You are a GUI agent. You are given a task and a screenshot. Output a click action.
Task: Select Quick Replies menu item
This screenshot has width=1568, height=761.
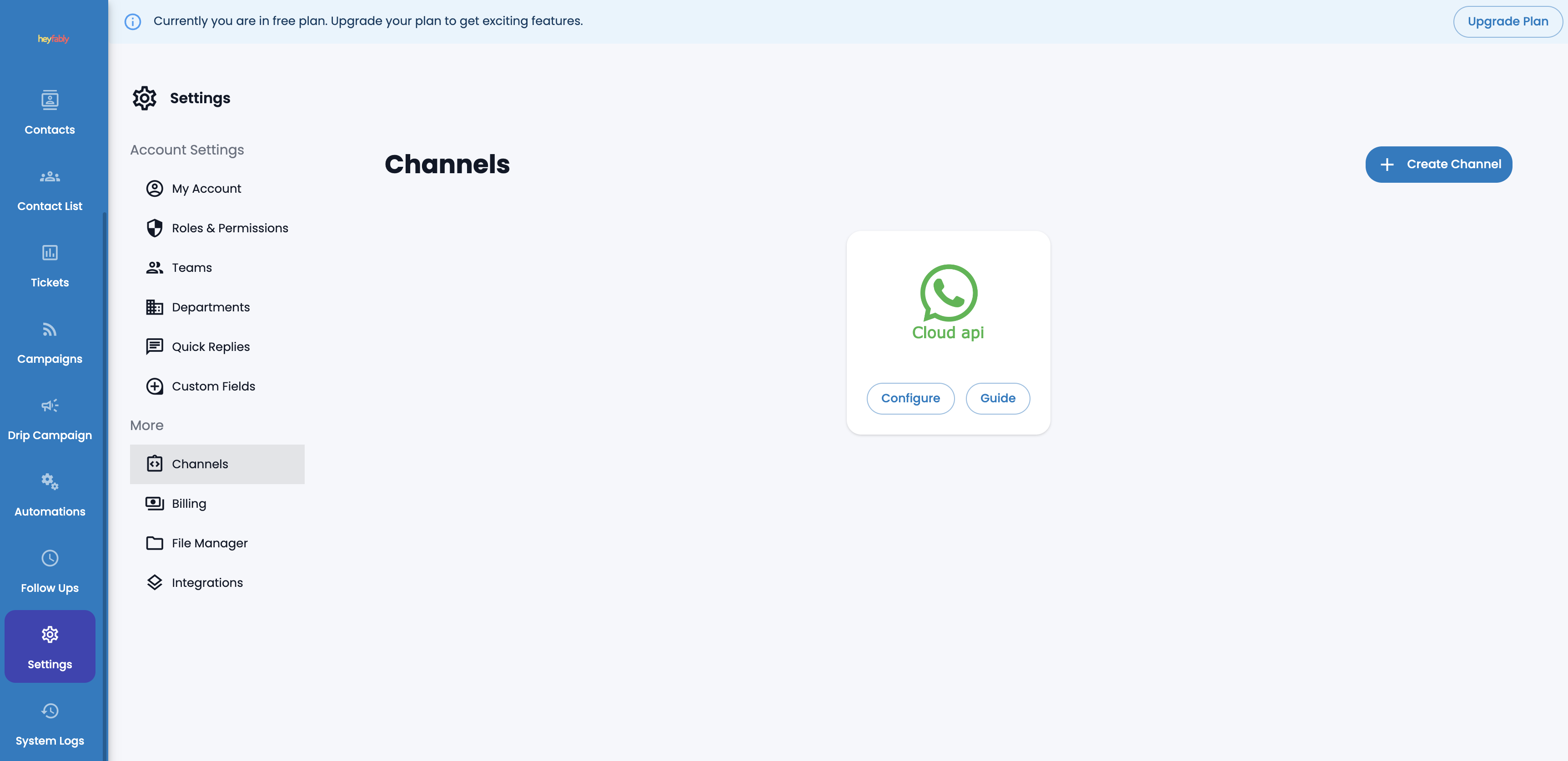click(x=211, y=347)
